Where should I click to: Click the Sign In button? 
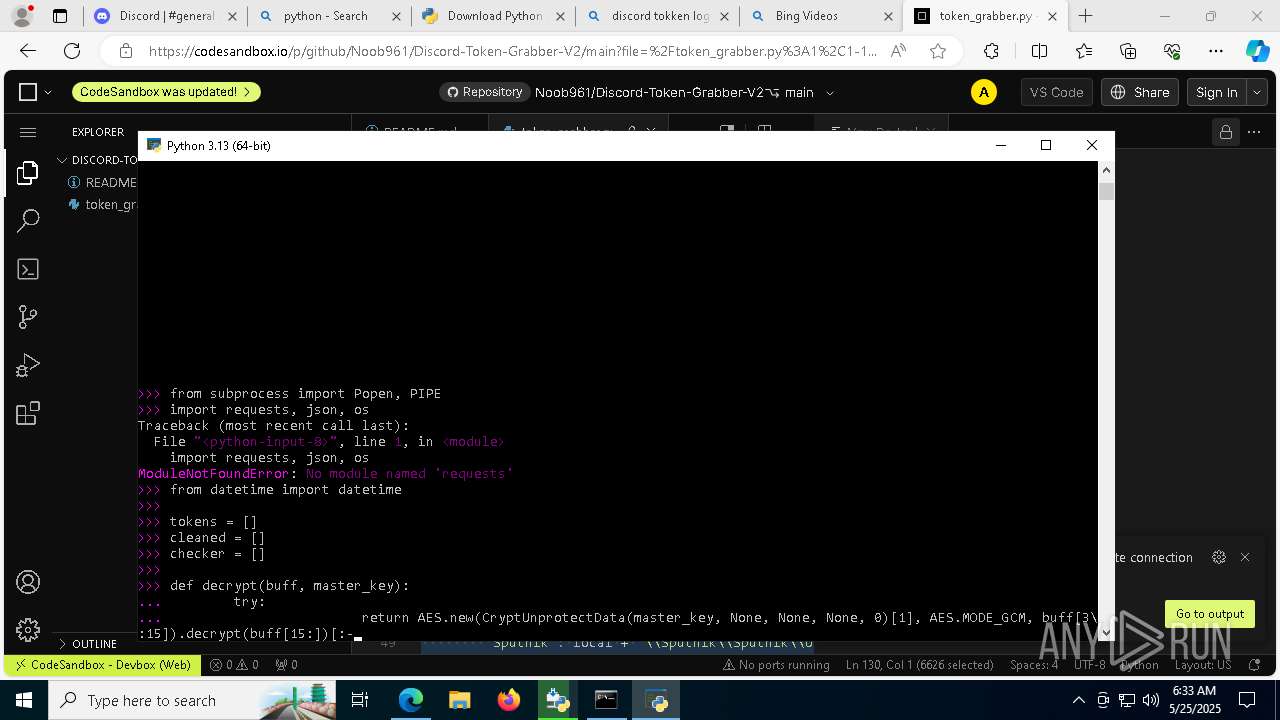[1217, 92]
